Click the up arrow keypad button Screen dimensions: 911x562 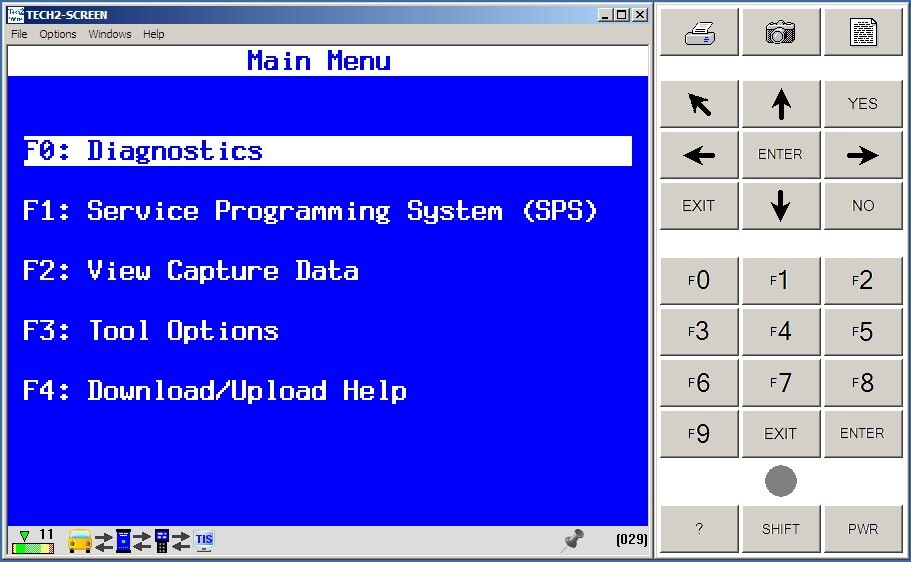pos(781,104)
